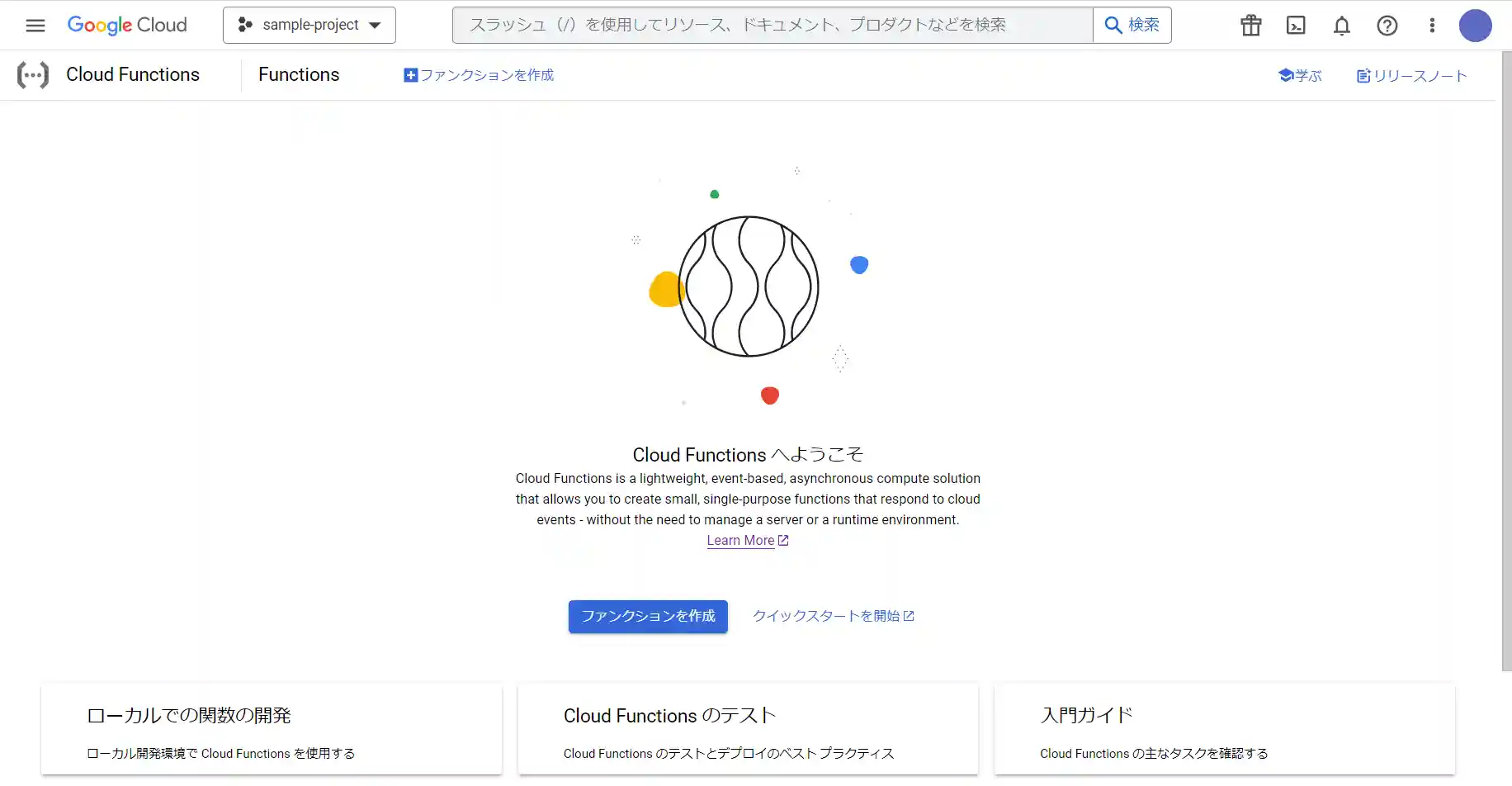Open the Cloud Functions のテスト card
This screenshot has height=786, width=1512.
coord(748,730)
